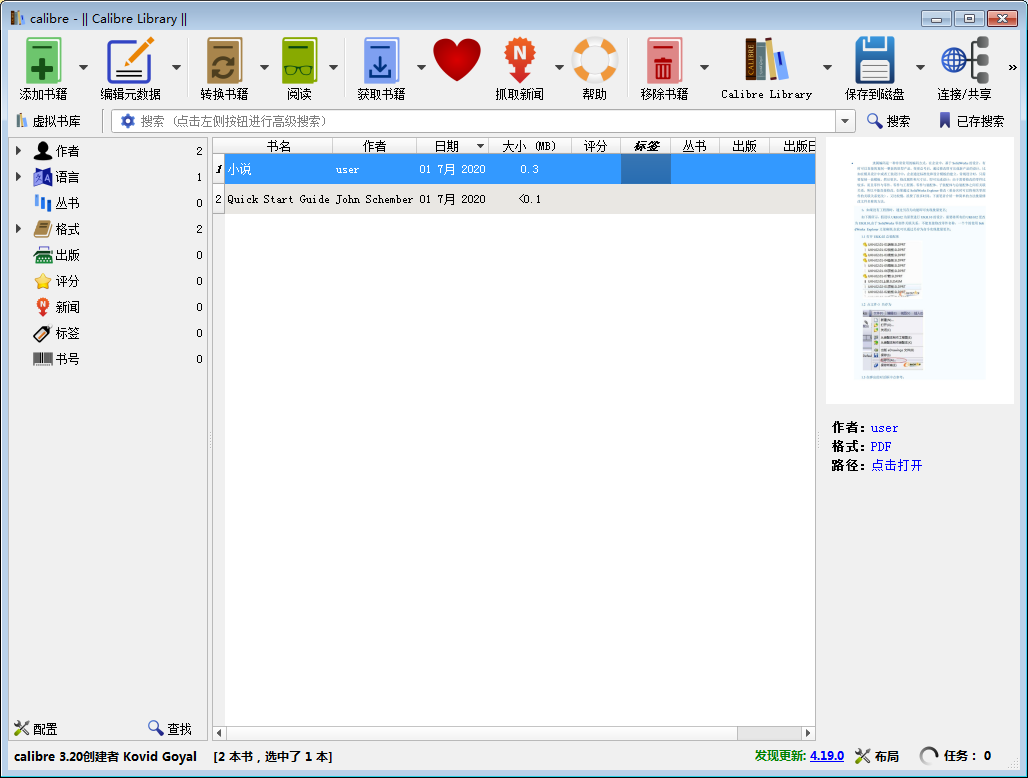Sort by Tags (标签) column header

pos(646,146)
